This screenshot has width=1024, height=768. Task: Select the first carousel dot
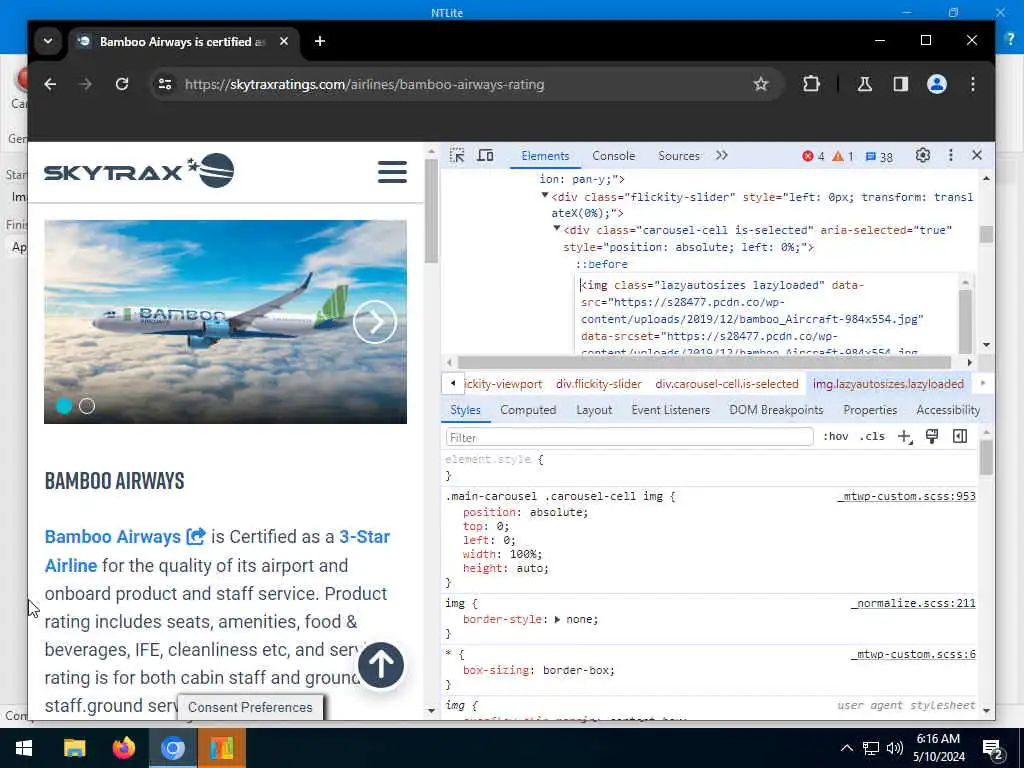click(64, 406)
